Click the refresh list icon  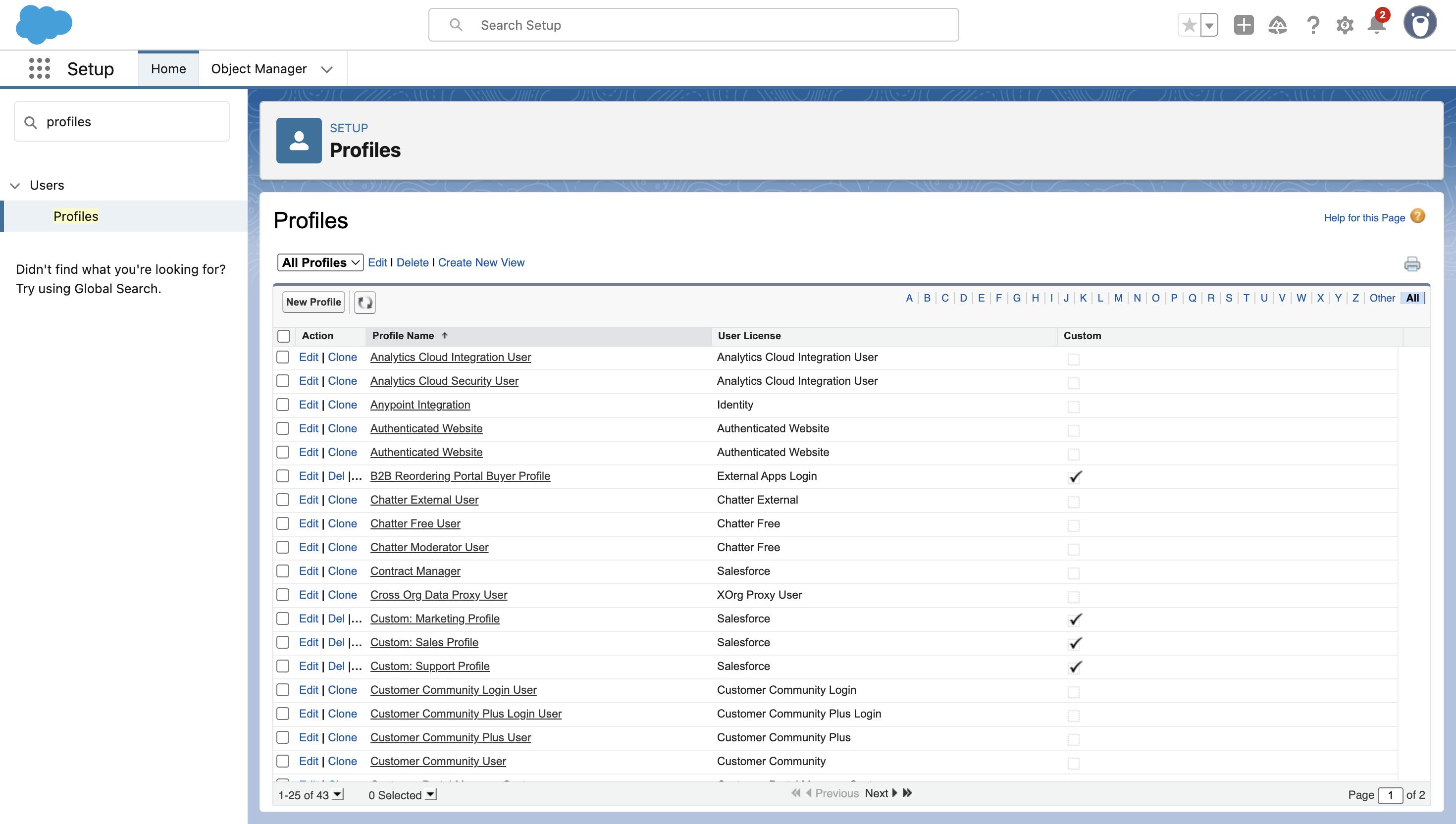click(x=364, y=302)
